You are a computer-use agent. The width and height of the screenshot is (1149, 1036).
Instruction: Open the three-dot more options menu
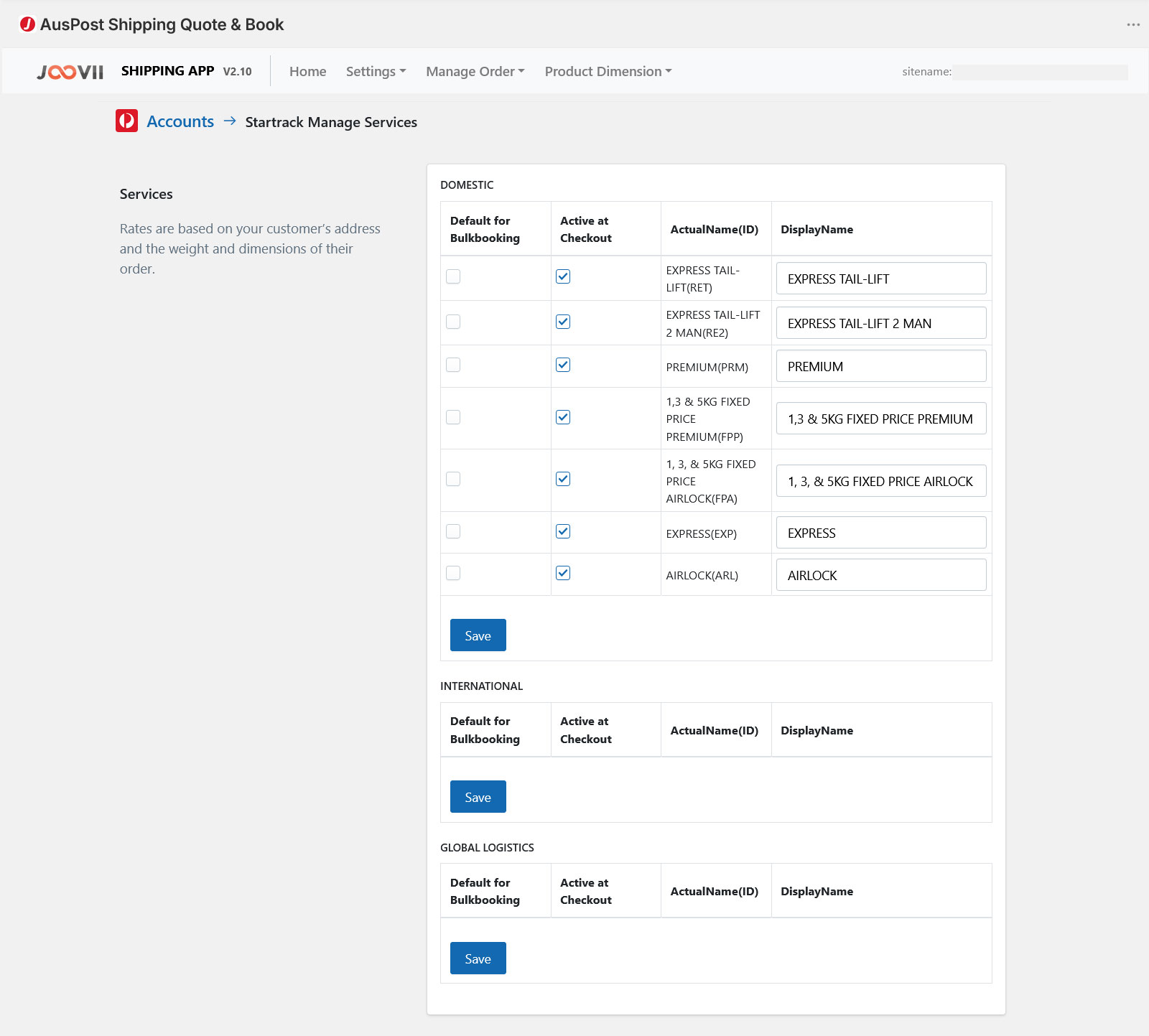[1133, 24]
